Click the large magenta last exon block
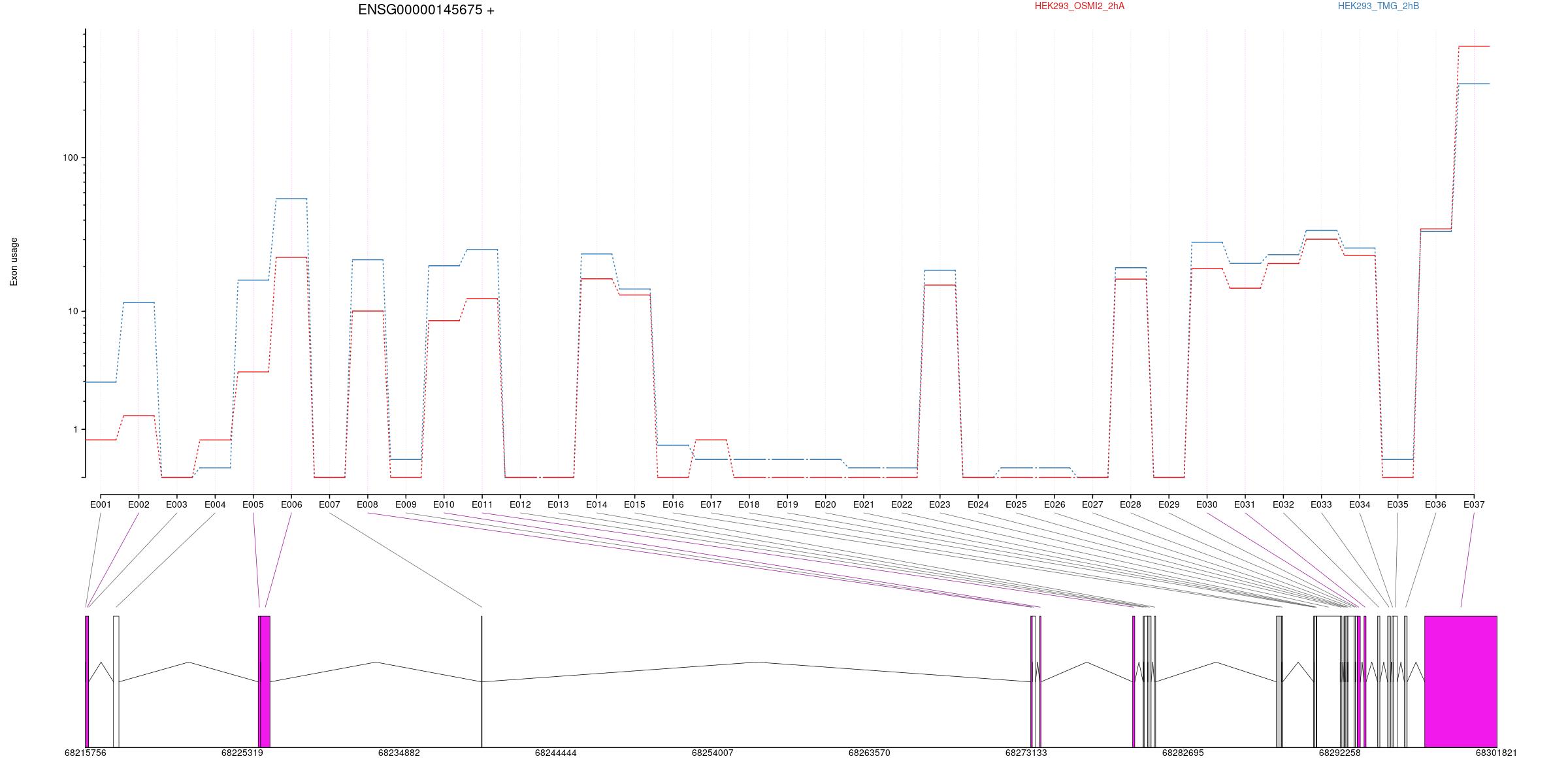1568x784 pixels. pyautogui.click(x=1461, y=681)
